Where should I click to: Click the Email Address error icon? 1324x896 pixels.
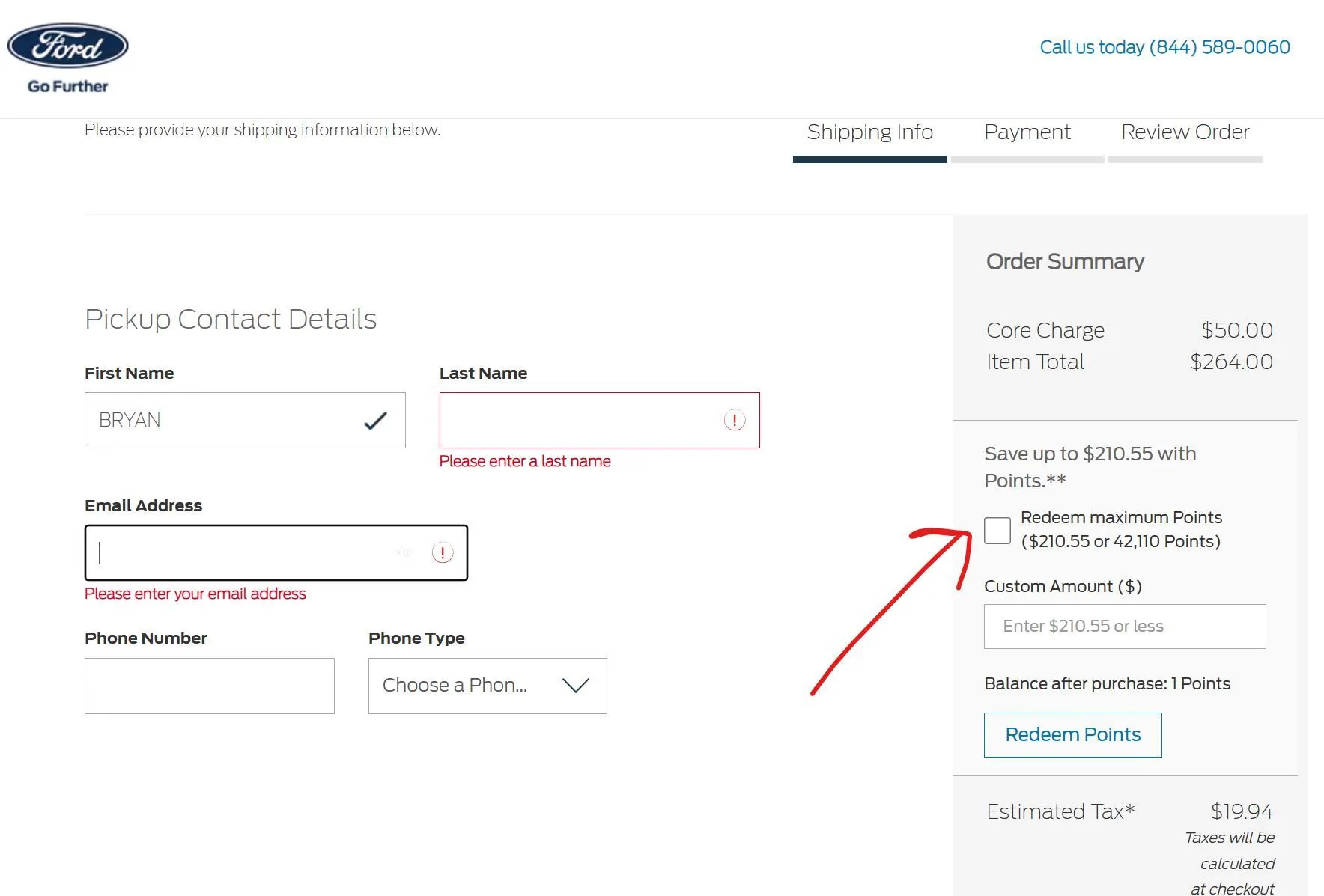pyautogui.click(x=443, y=553)
